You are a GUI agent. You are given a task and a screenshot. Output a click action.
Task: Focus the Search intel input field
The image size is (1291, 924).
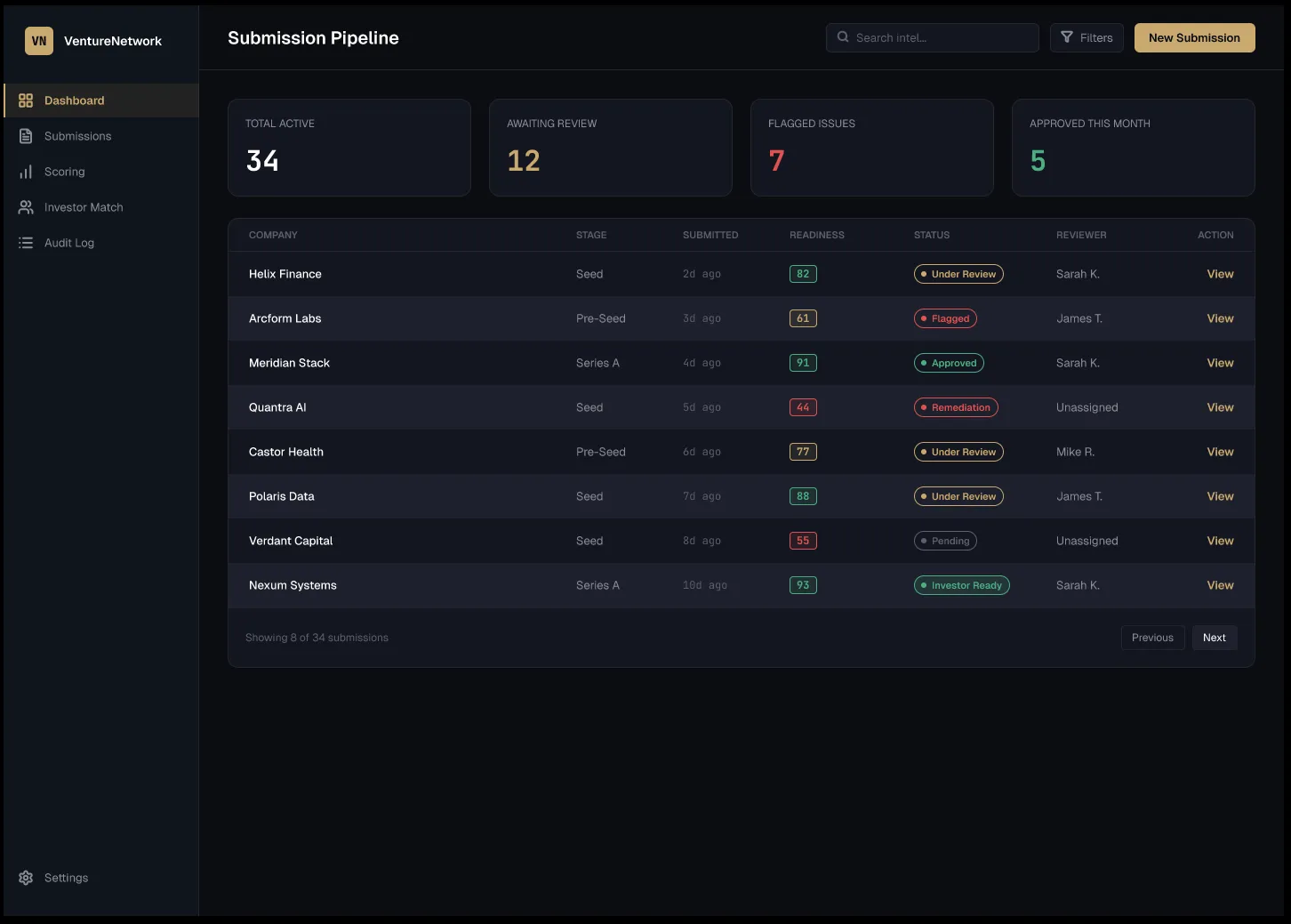[x=932, y=37]
